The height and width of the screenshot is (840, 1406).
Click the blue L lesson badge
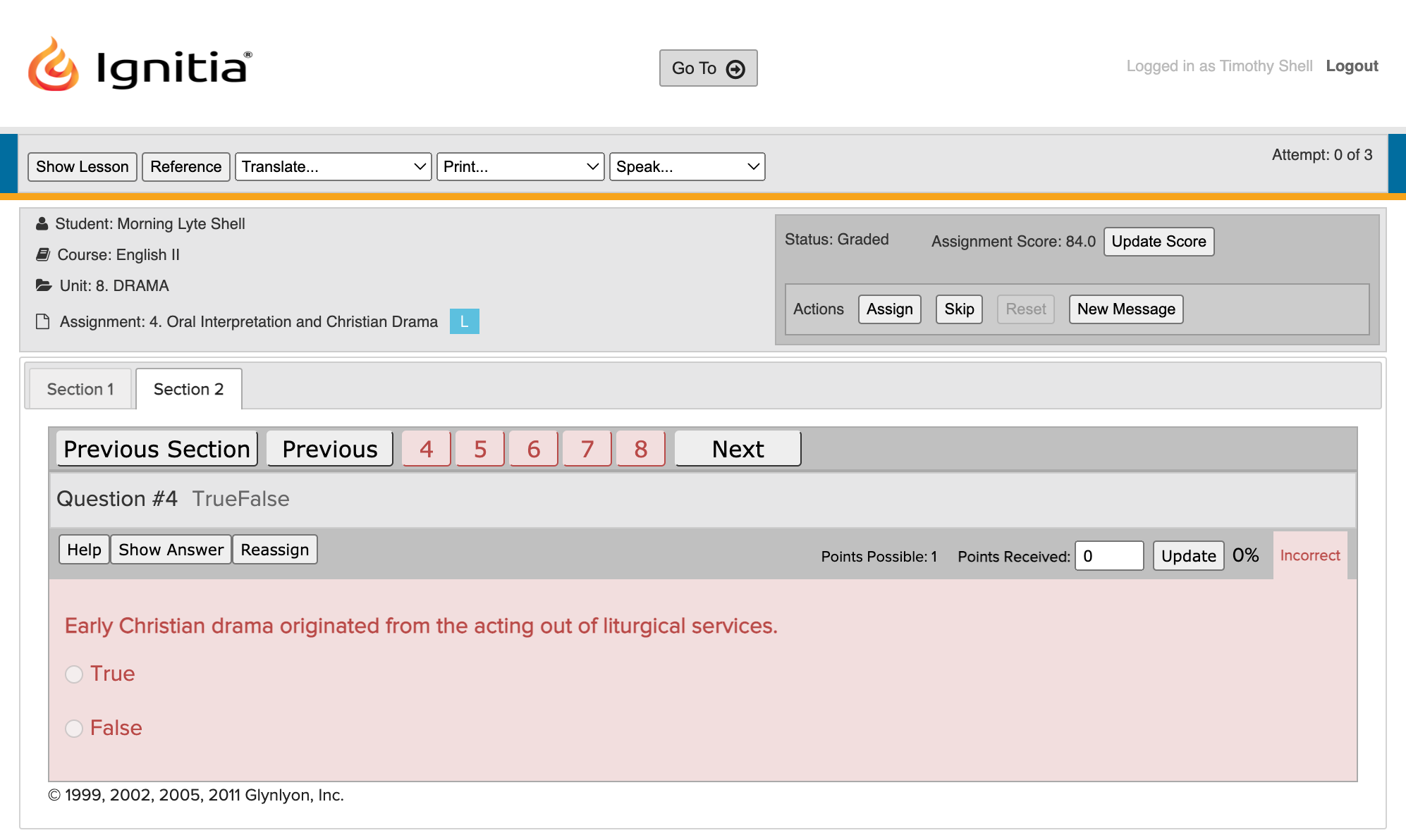click(465, 321)
